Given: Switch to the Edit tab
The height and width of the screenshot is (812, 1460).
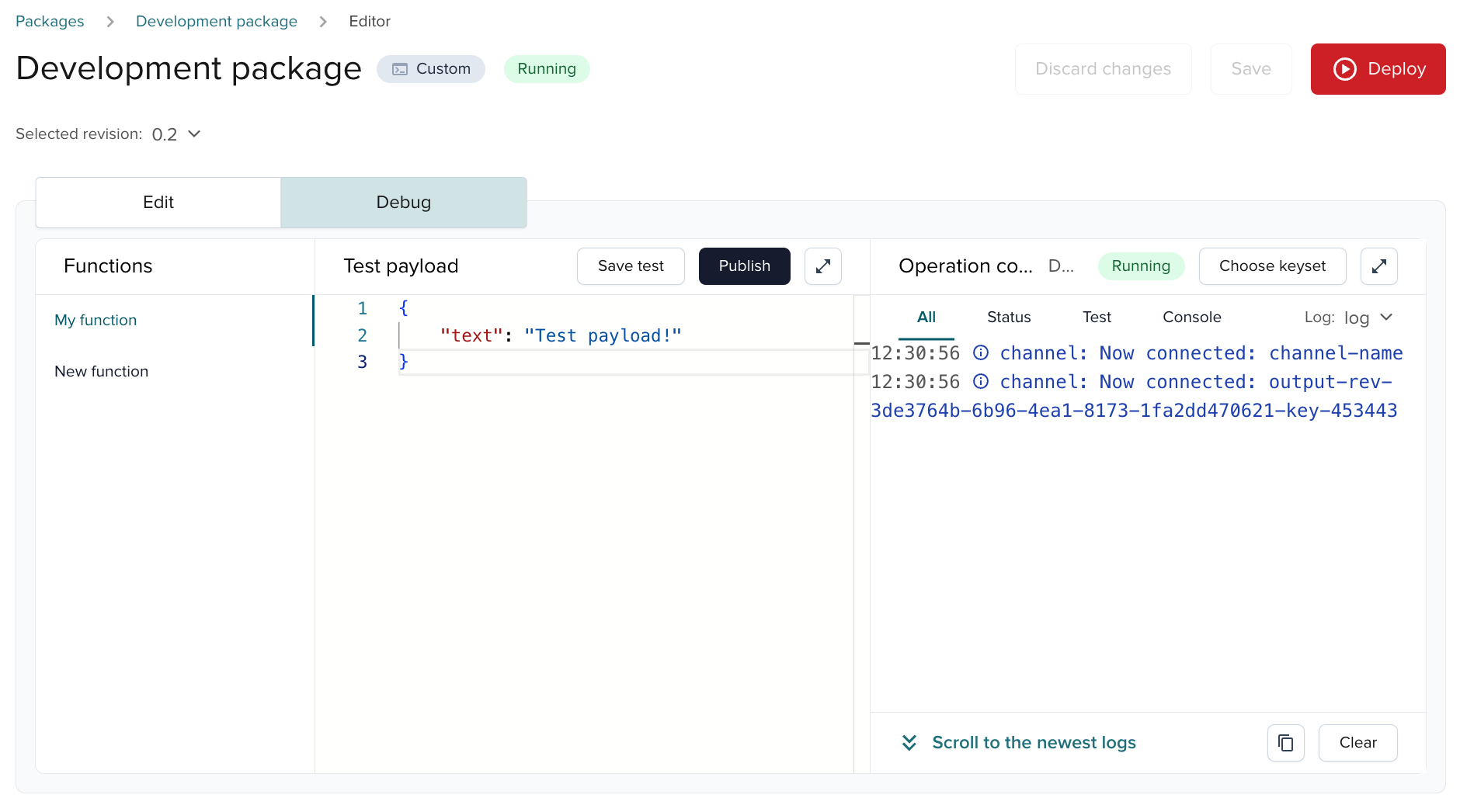Looking at the screenshot, I should [158, 203].
